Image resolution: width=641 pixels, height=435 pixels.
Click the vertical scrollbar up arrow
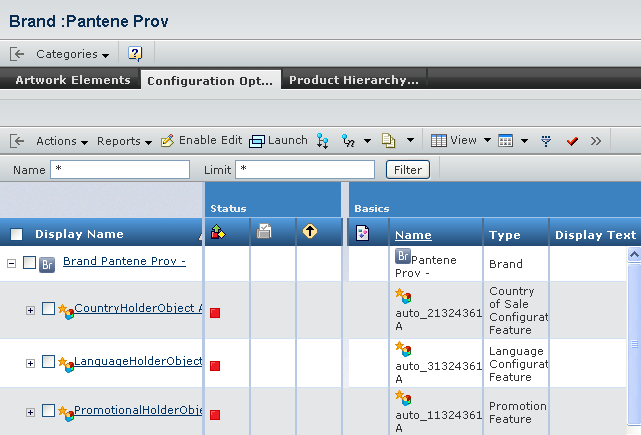pos(634,255)
